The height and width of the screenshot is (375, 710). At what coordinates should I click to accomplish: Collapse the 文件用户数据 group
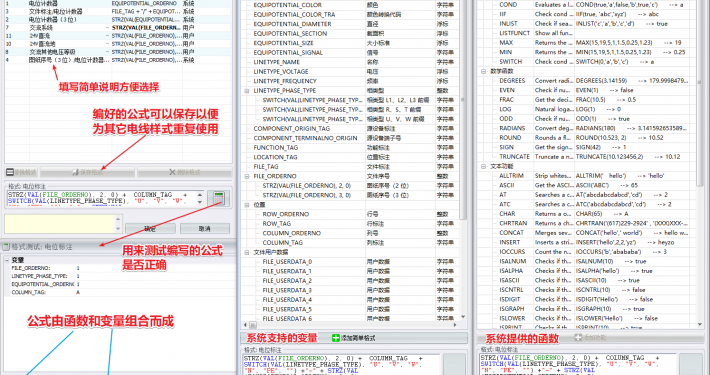tap(247, 252)
